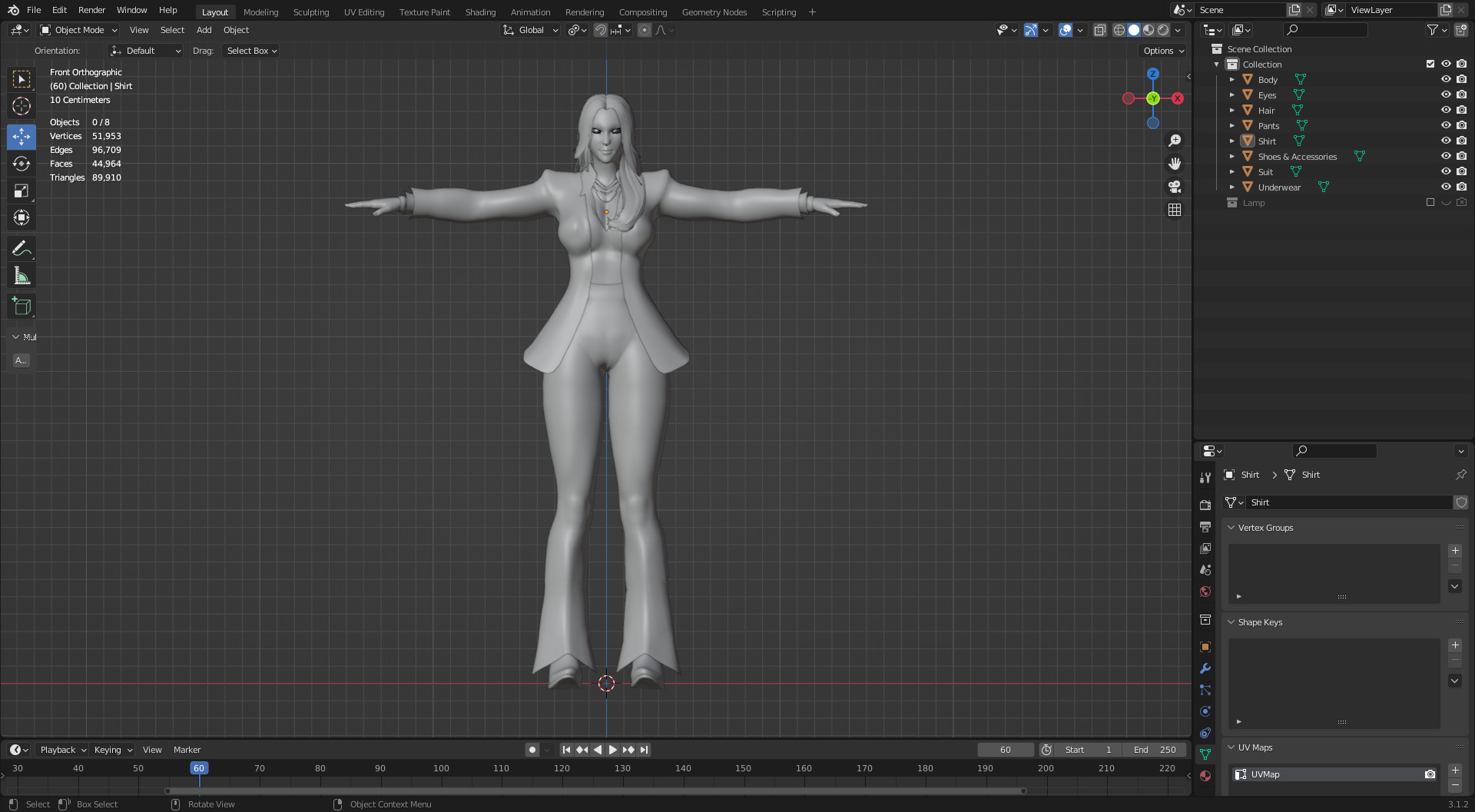This screenshot has height=812, width=1475.
Task: Open Physics properties tab
Action: click(x=1205, y=711)
